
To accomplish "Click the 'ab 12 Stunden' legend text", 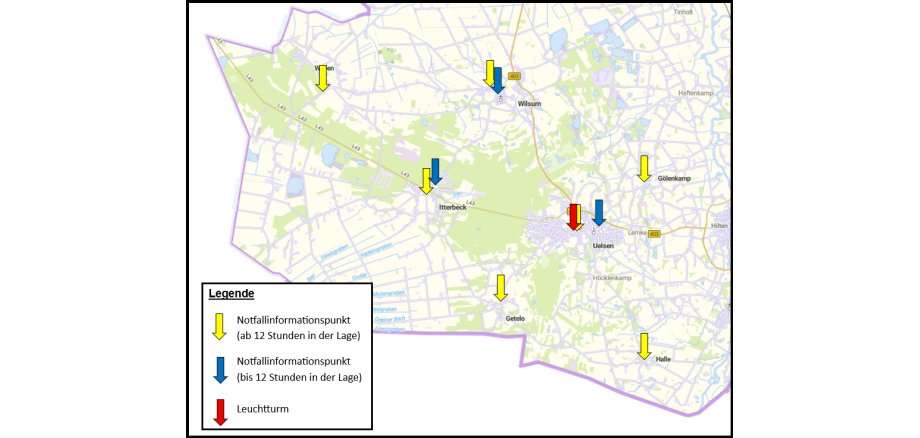I will pos(296,334).
